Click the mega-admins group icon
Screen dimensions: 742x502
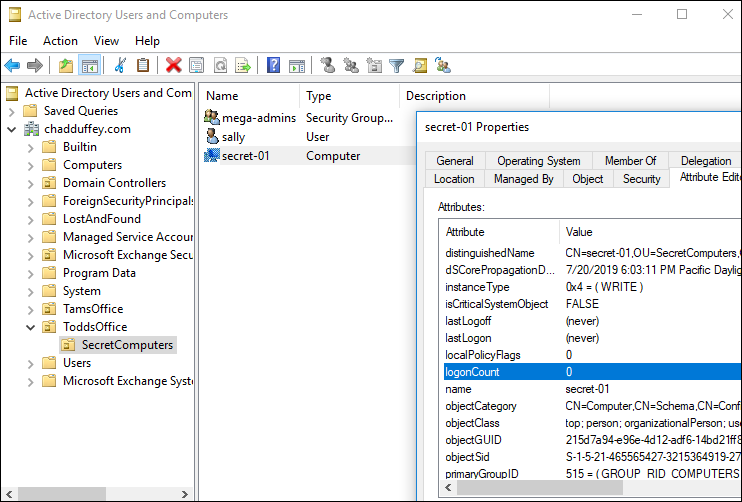[x=212, y=117]
